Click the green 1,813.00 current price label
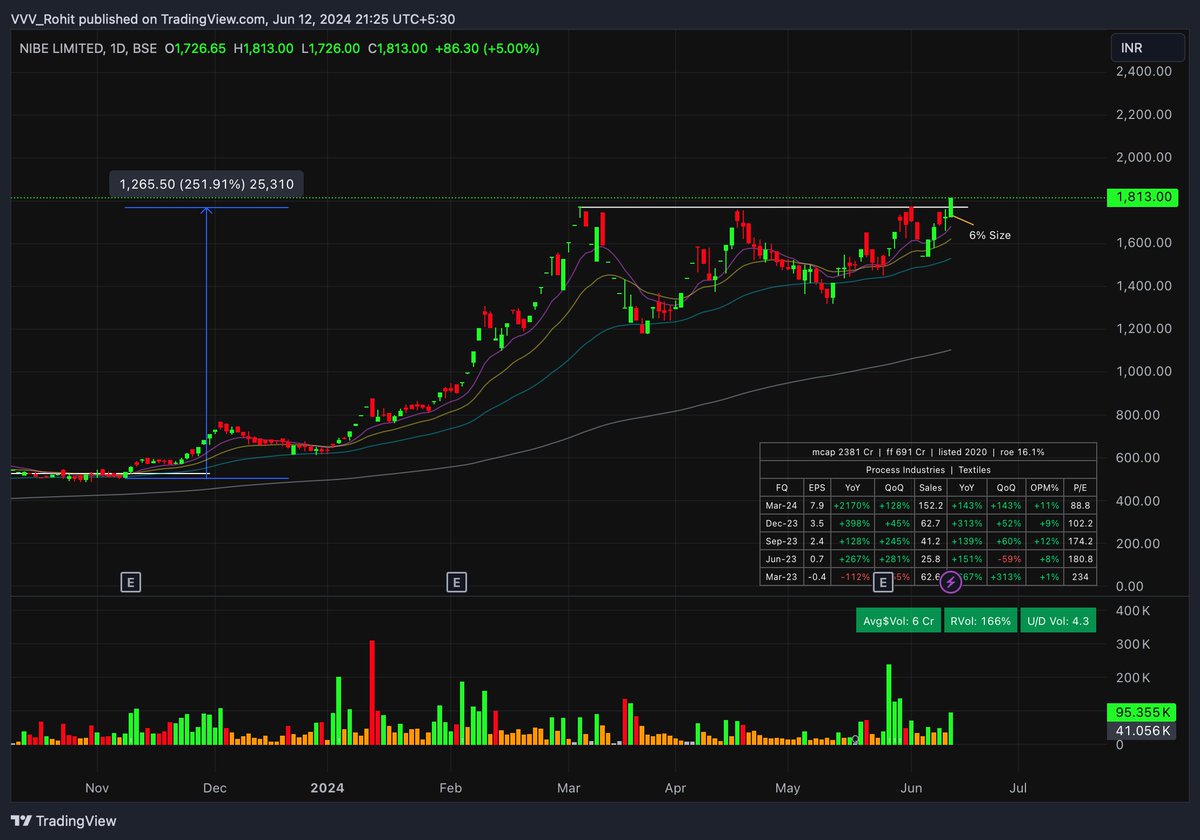 (1141, 198)
